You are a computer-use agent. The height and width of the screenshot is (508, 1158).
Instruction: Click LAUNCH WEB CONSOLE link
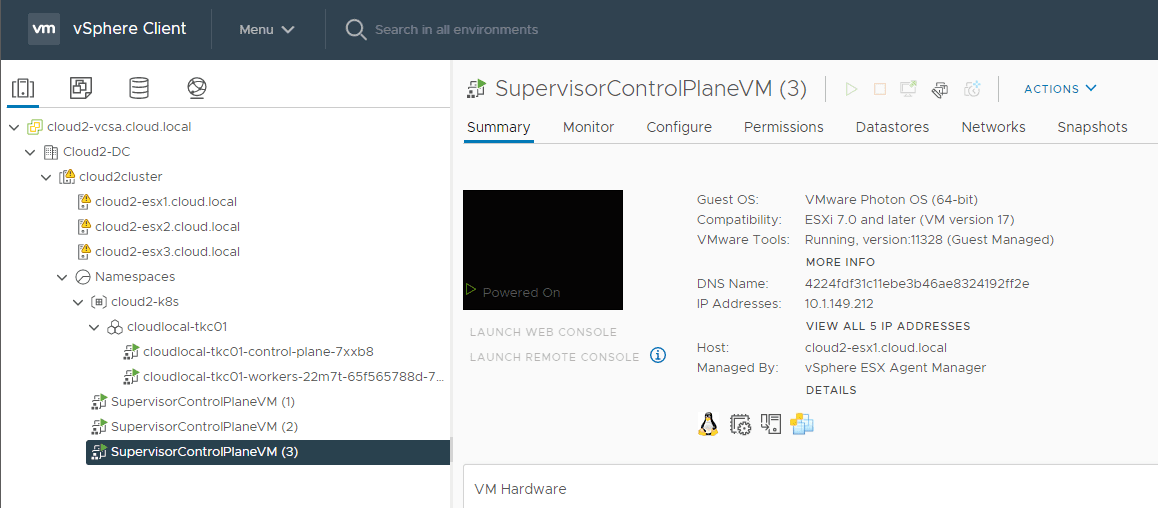coord(543,332)
